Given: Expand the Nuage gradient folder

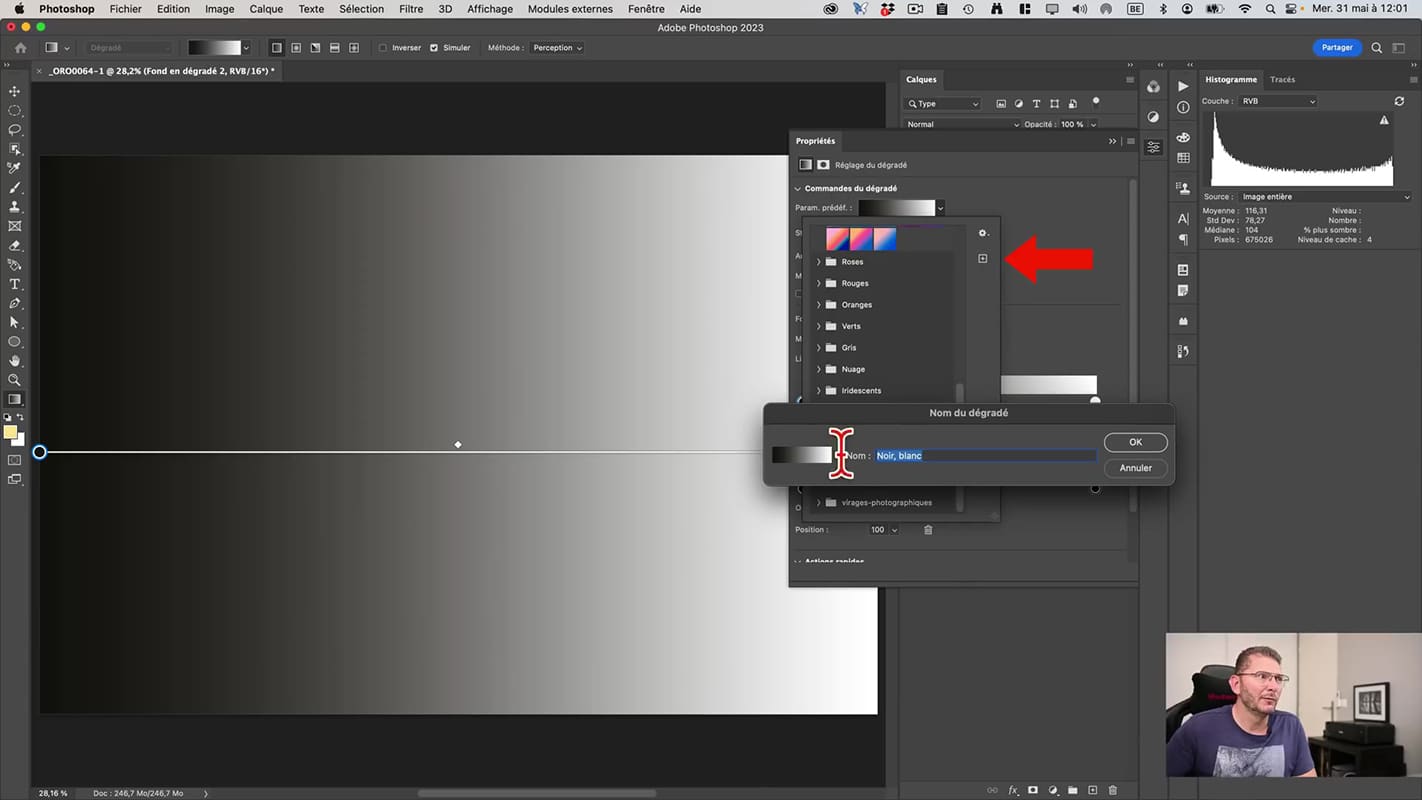Looking at the screenshot, I should [x=819, y=369].
